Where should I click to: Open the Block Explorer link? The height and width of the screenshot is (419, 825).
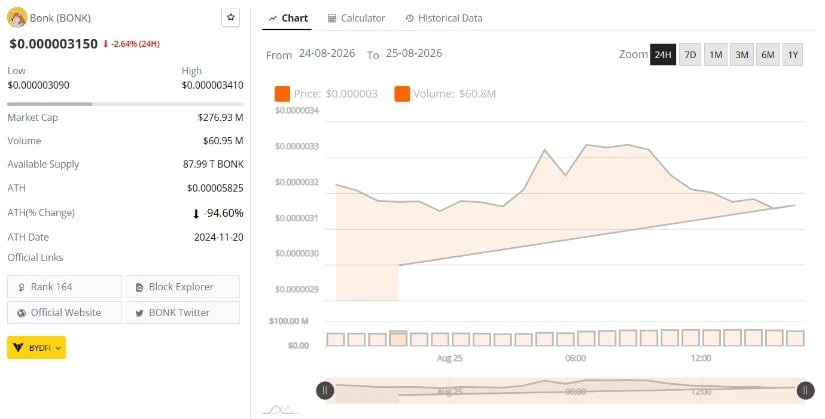(183, 287)
